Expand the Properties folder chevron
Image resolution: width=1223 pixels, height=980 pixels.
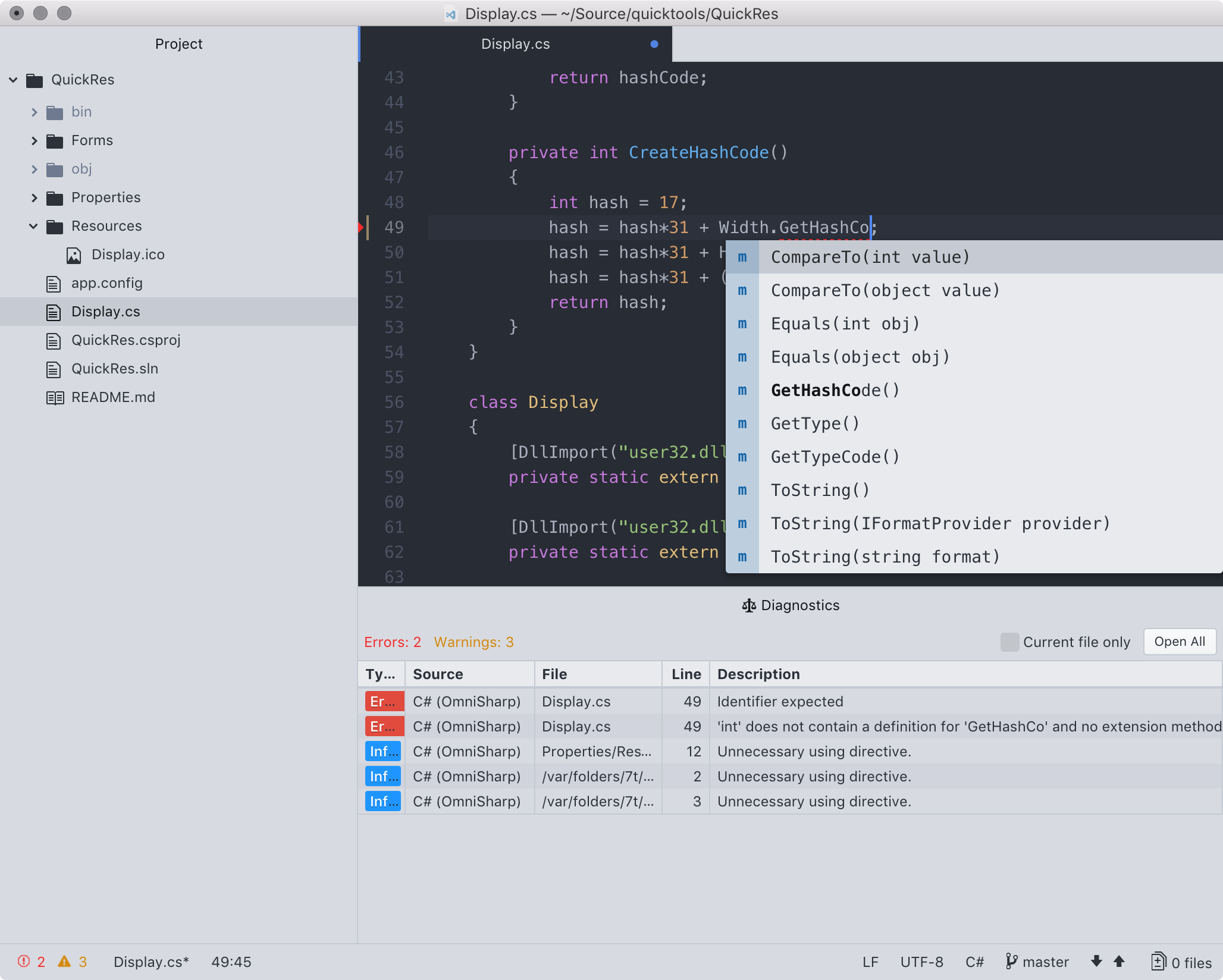34,197
